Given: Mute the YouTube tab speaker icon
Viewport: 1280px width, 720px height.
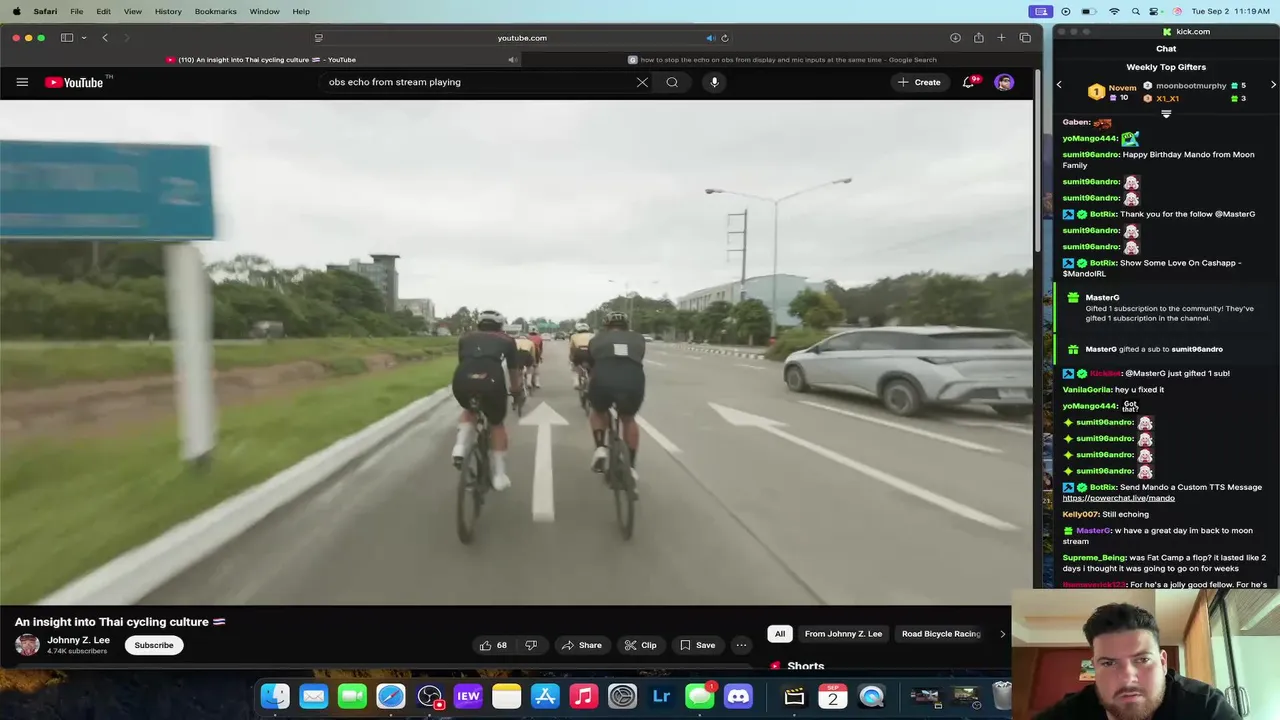Looking at the screenshot, I should [512, 59].
